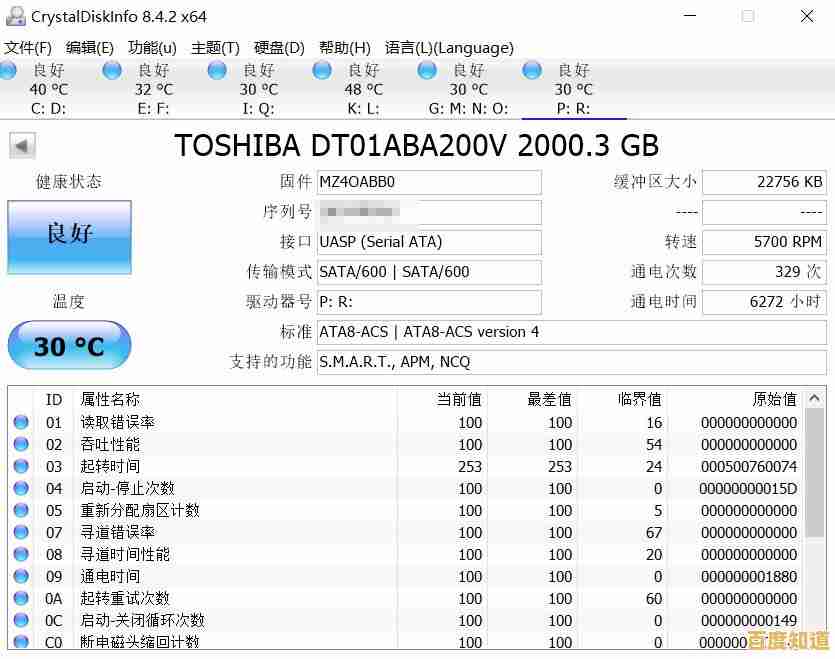Open the 功能(u) menu
Screen dimensions: 835x659
click(x=151, y=47)
